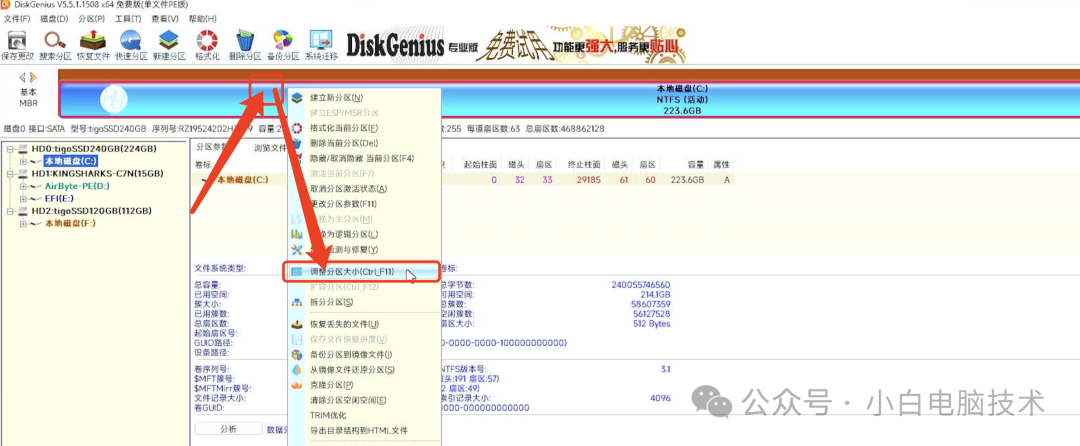Click the 223.6GB capacity cell in table

(689, 180)
